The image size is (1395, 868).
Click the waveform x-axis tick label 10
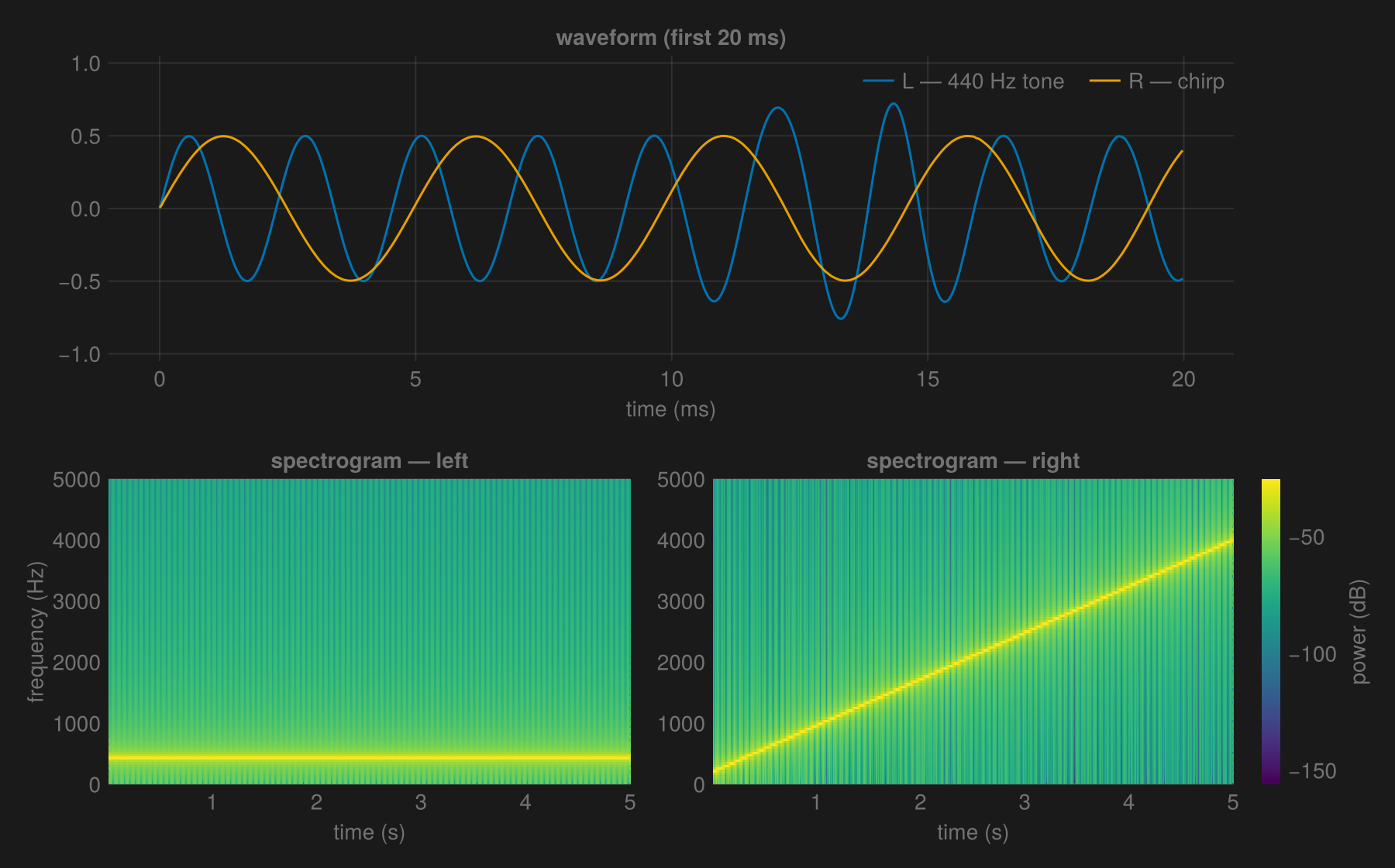[x=671, y=379]
